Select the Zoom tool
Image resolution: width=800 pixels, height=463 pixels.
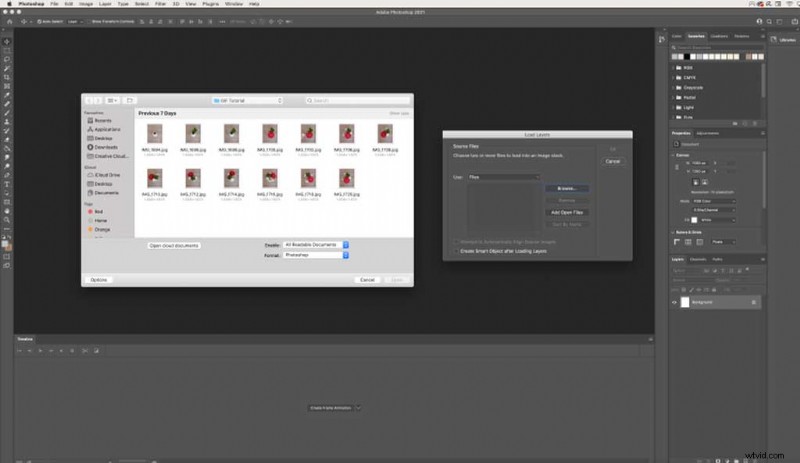7,220
